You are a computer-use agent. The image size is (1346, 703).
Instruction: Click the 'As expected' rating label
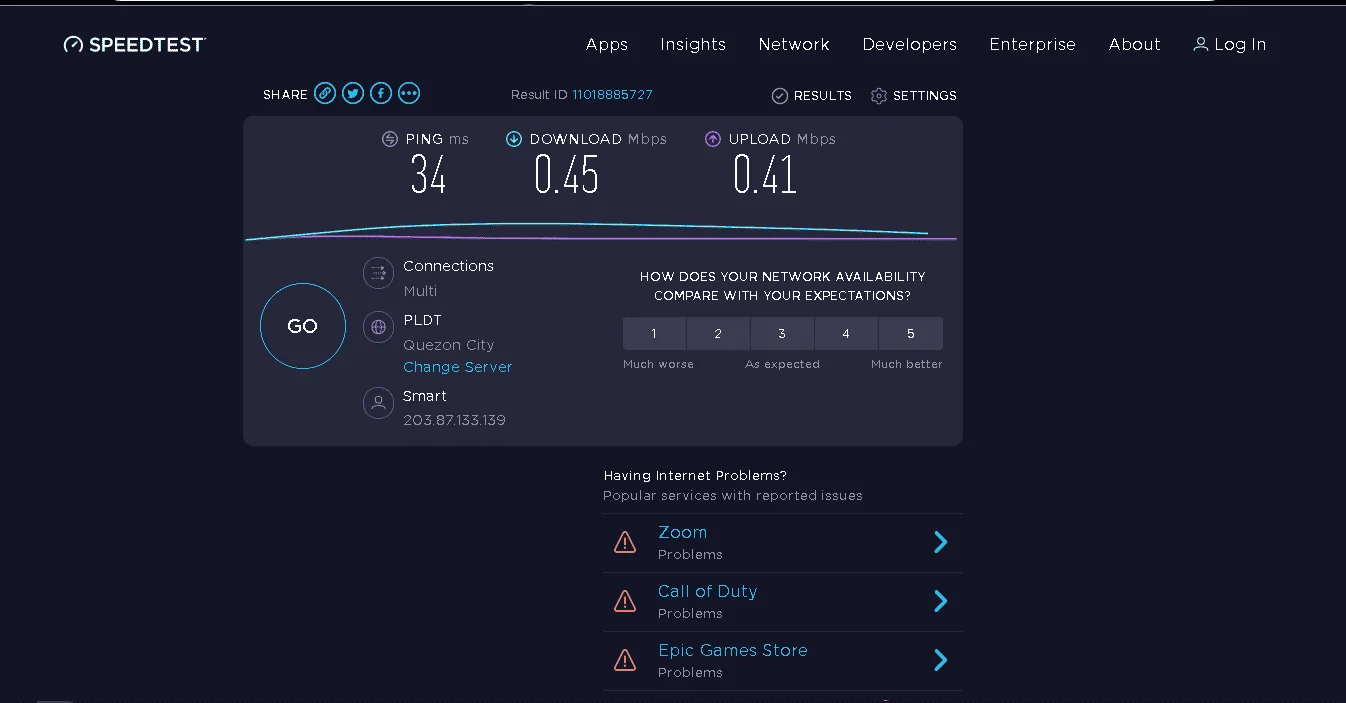[782, 364]
